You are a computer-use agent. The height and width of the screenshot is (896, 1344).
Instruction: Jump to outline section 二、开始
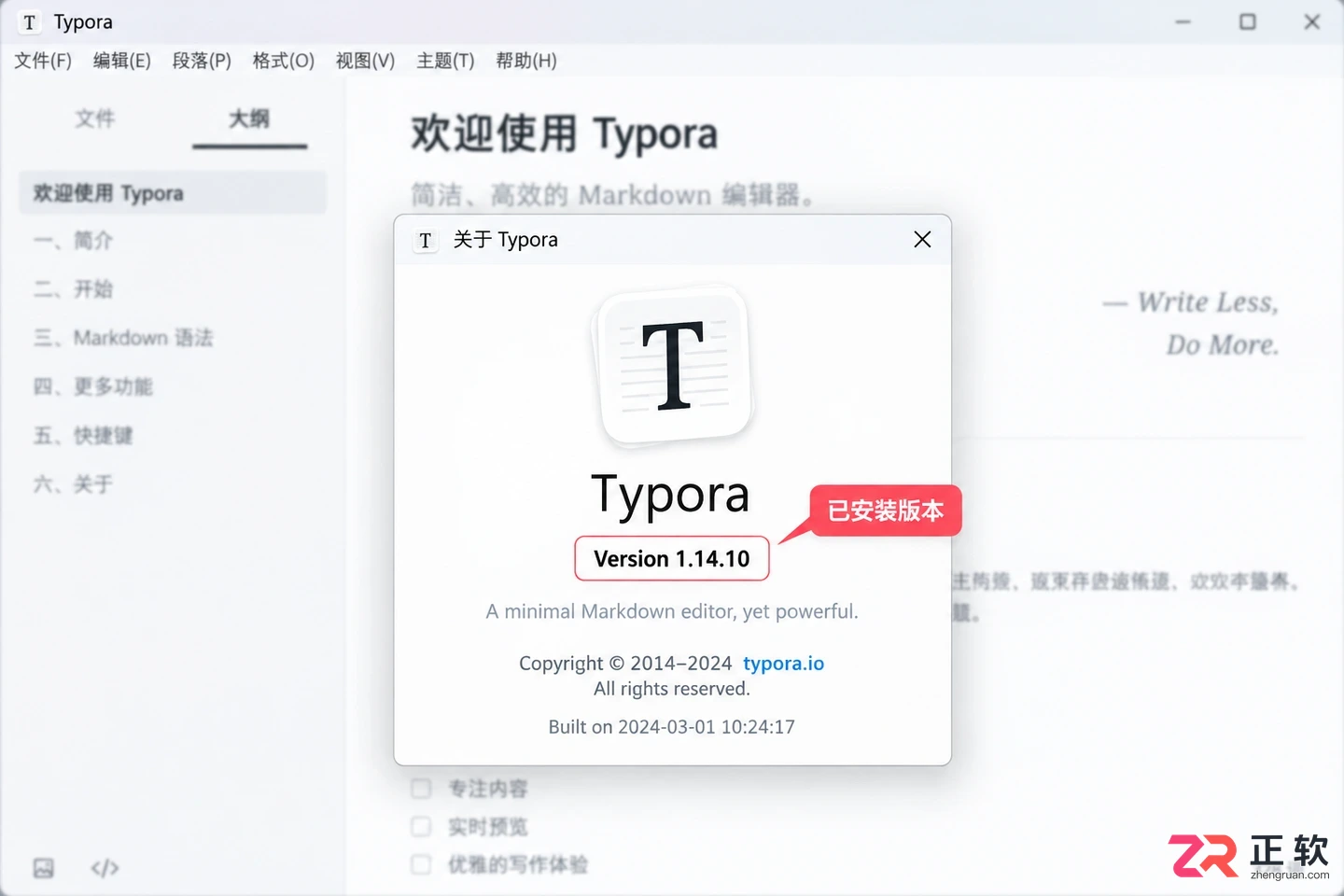click(73, 289)
